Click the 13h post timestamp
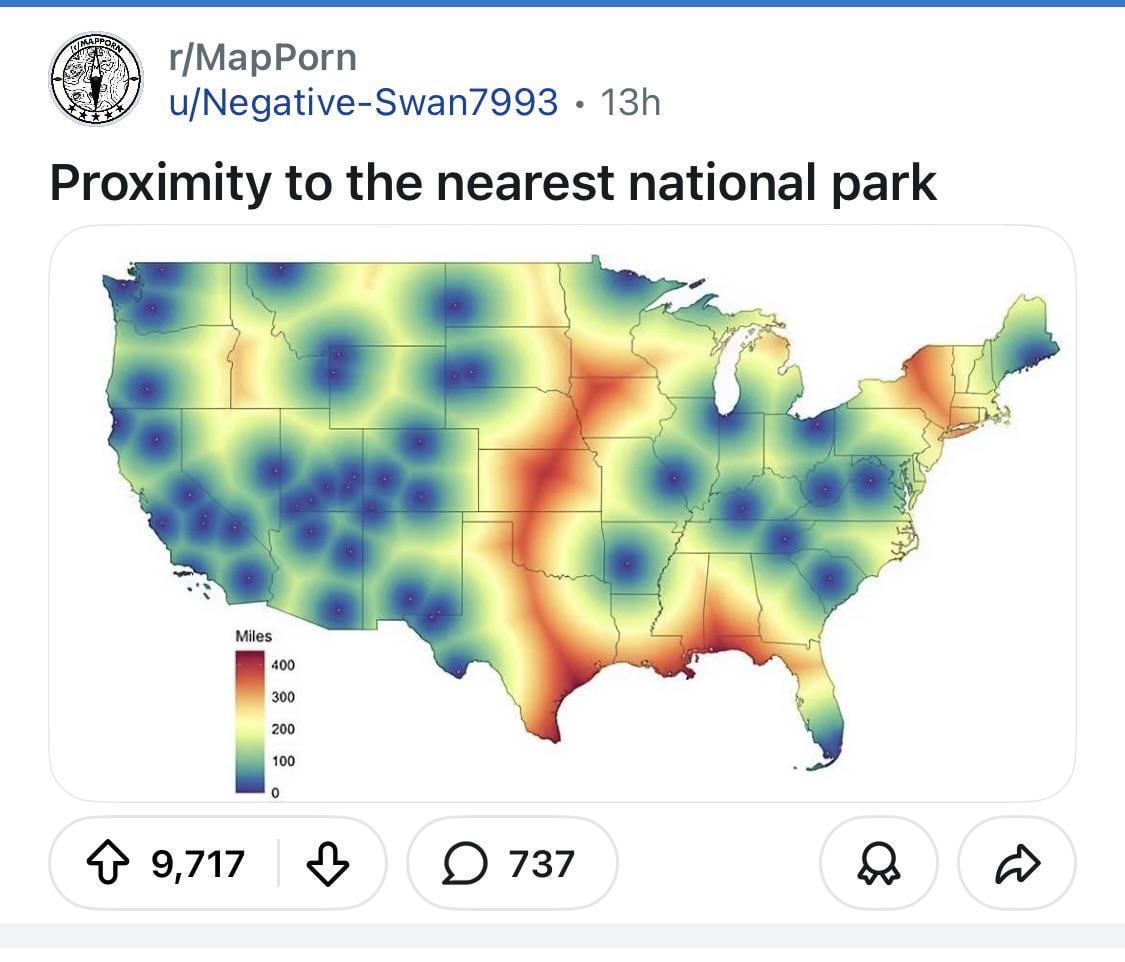The width and height of the screenshot is (1125, 962). (630, 101)
